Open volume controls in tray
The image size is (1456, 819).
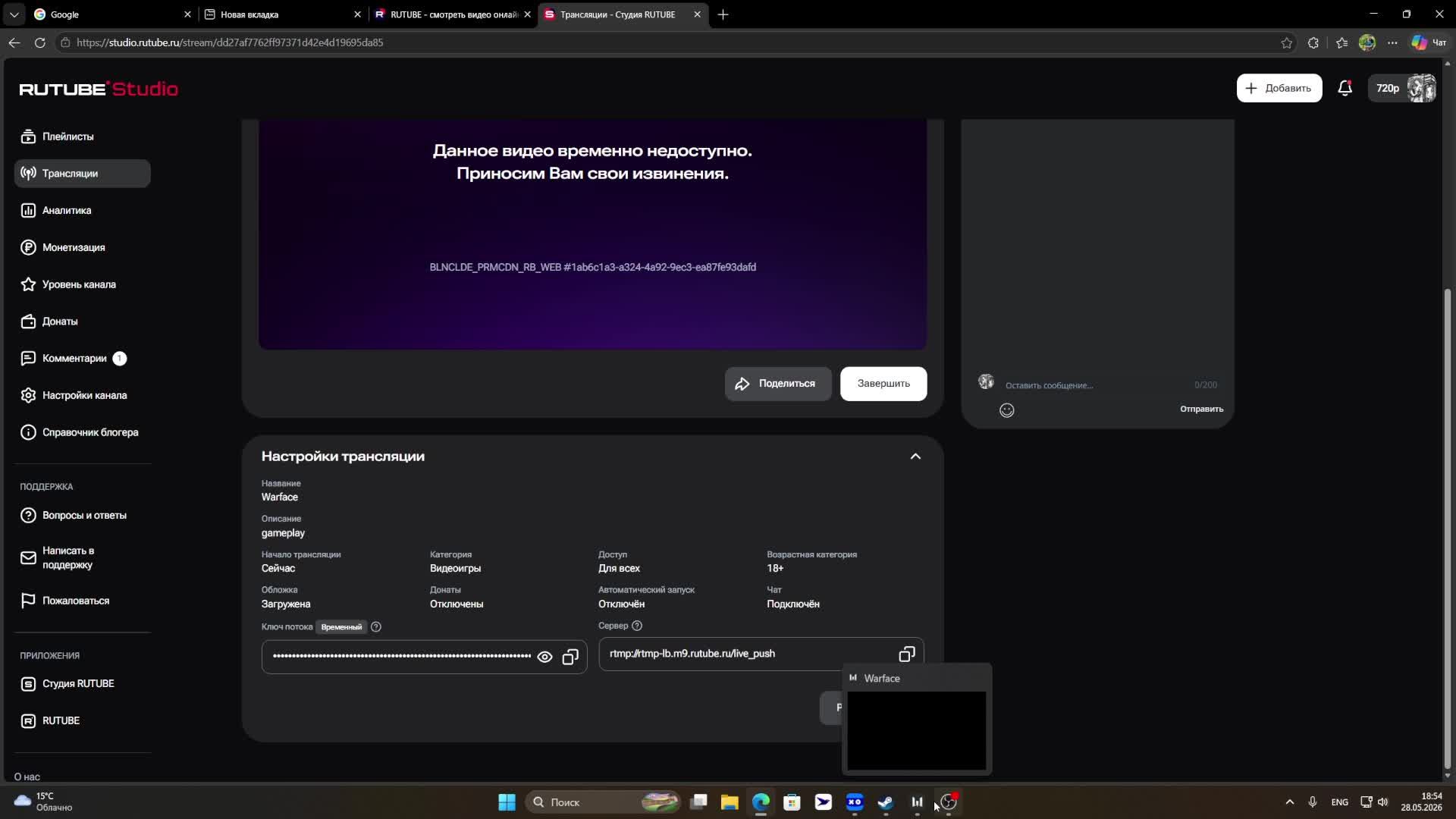(1382, 802)
